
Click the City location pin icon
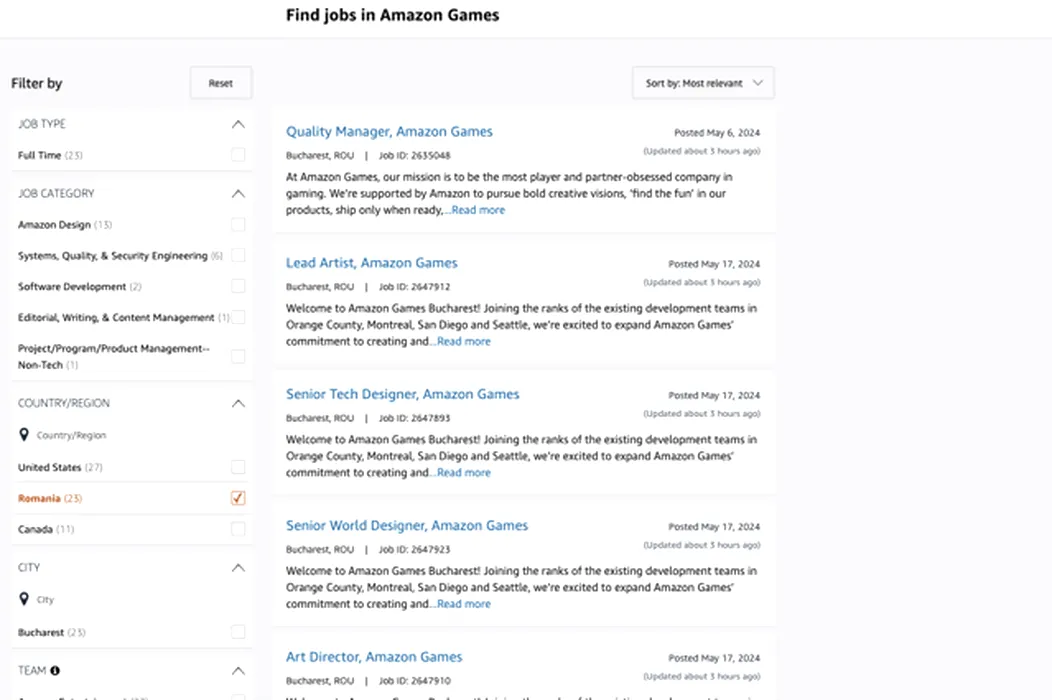click(x=24, y=599)
